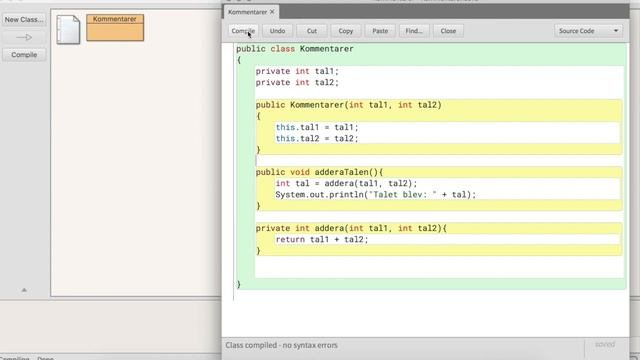Click the line 'private int tal2;'
640x360 pixels.
coord(297,82)
